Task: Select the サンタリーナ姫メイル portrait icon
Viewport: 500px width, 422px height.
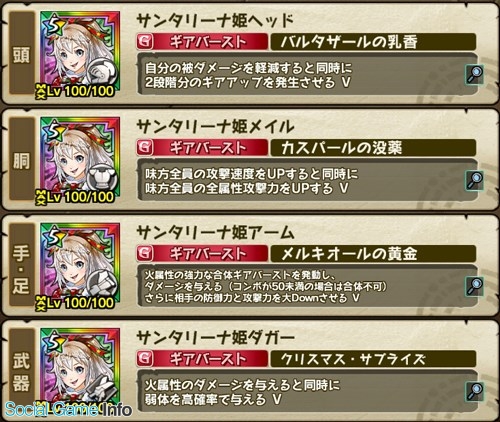Action: [x=80, y=160]
